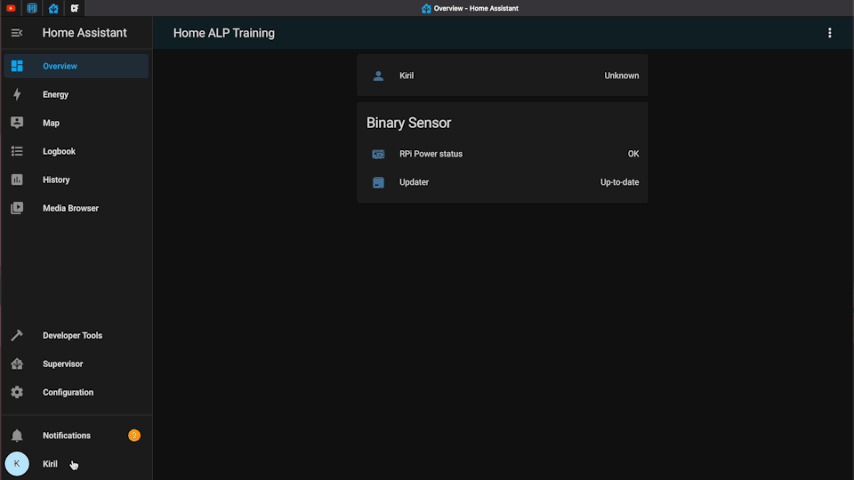Click the Map person marker icon
This screenshot has height=480, width=854.
click(x=17, y=123)
